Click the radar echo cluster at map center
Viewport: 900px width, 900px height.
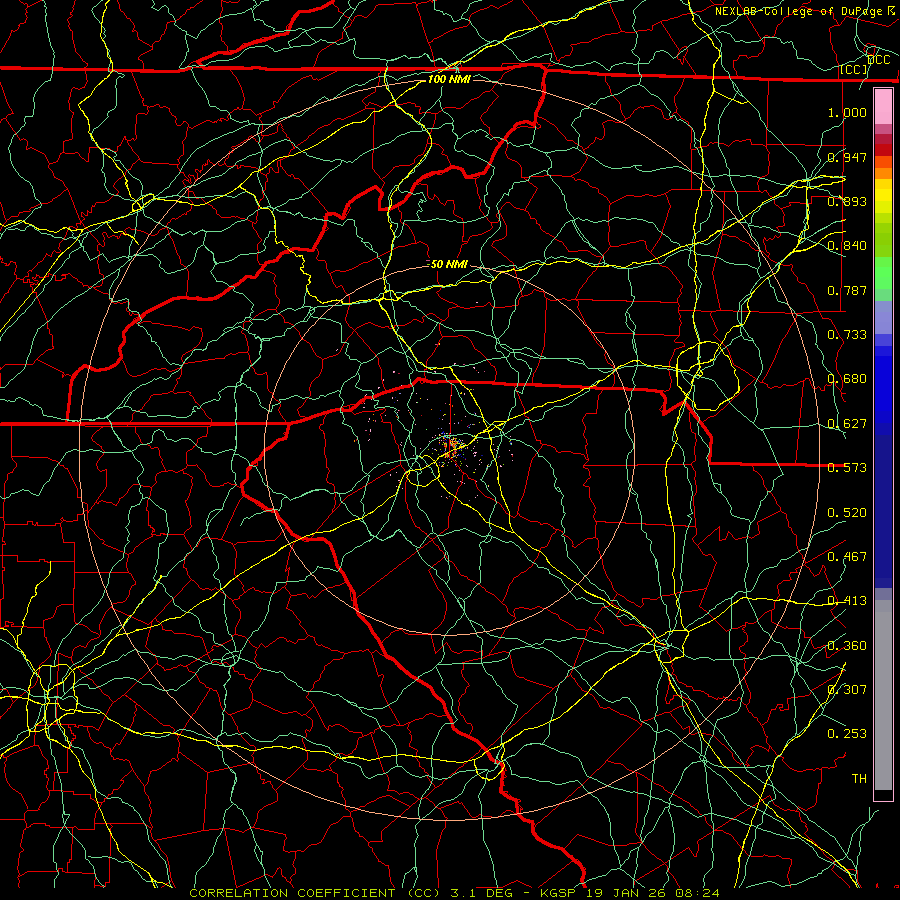tap(453, 447)
